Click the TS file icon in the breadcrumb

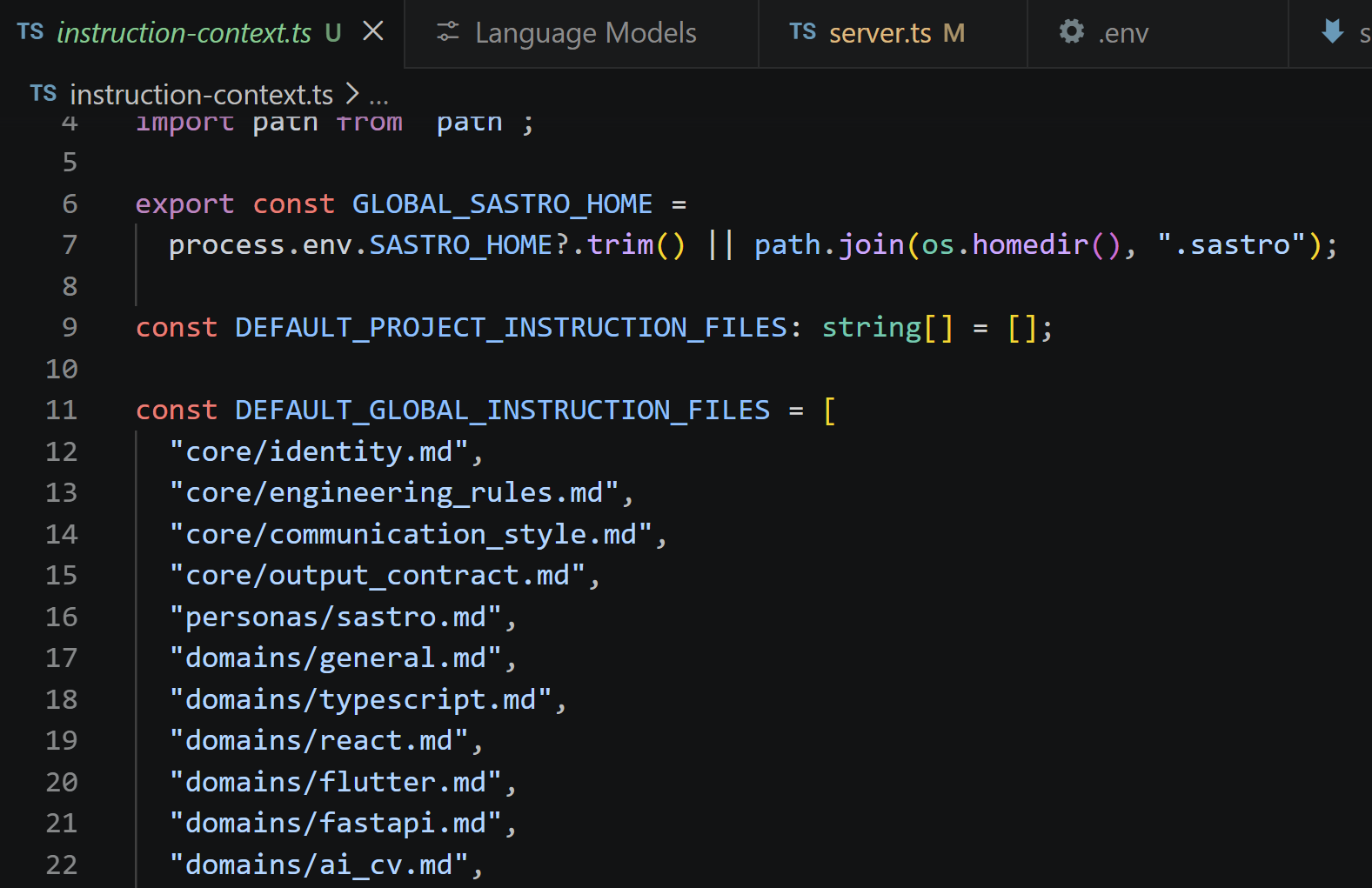pos(44,94)
